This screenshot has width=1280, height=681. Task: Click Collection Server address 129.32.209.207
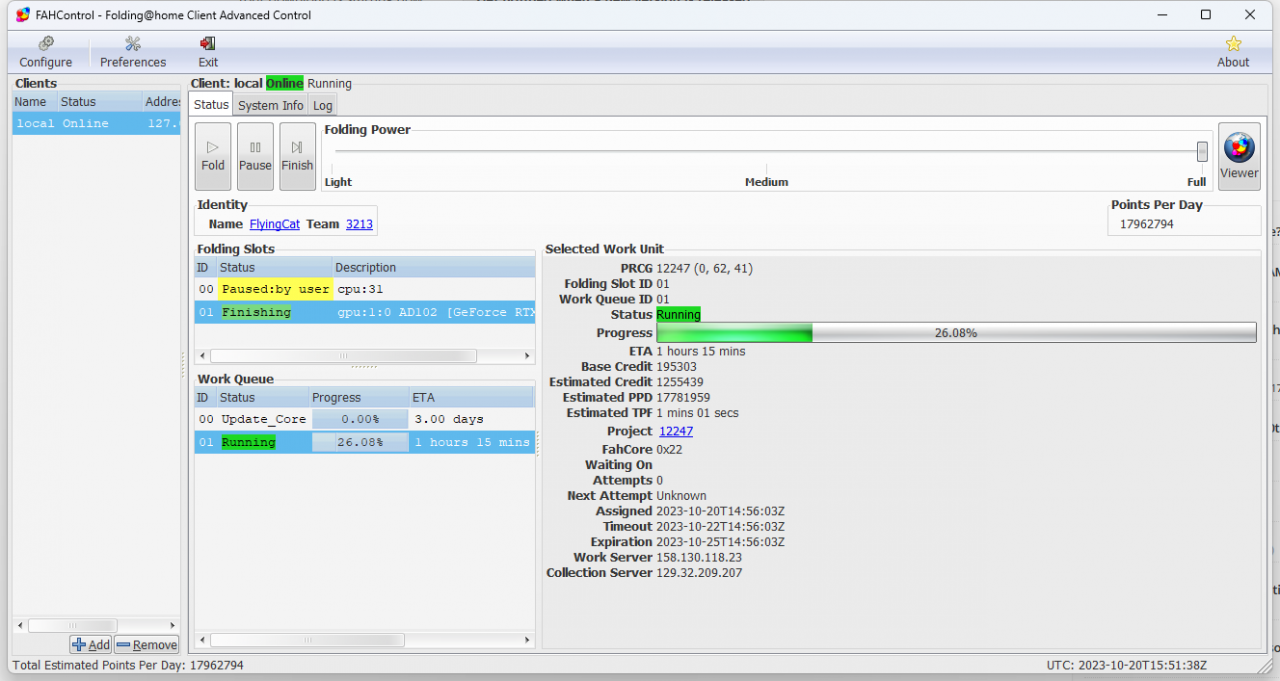[699, 573]
